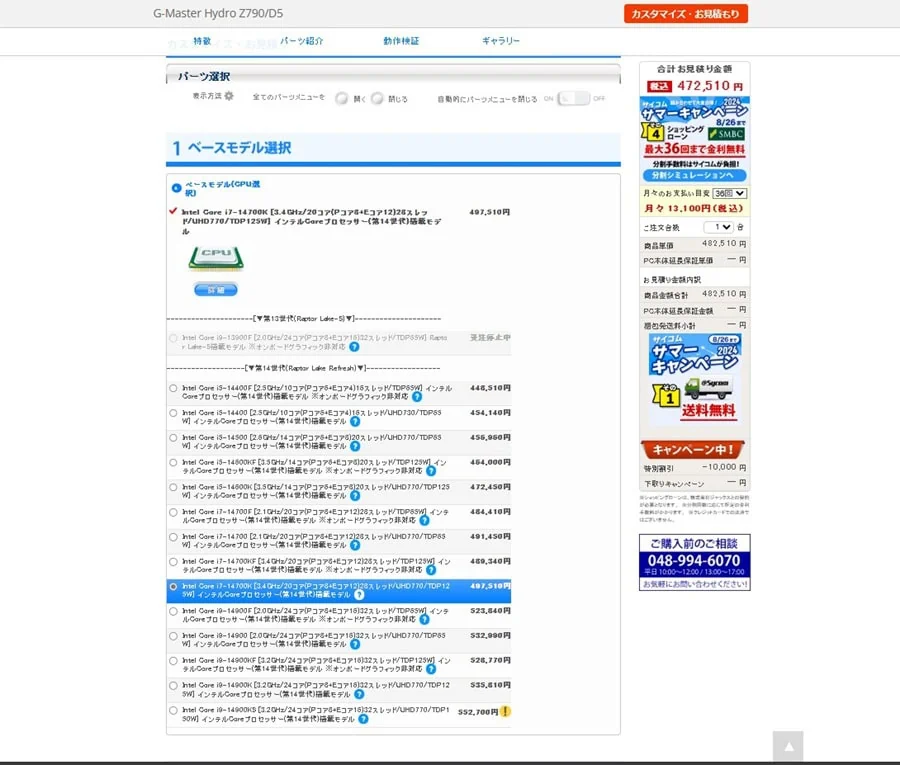Open help icon for Core i5-14600K row
Viewport: 900px width, 765px height.
click(355, 495)
